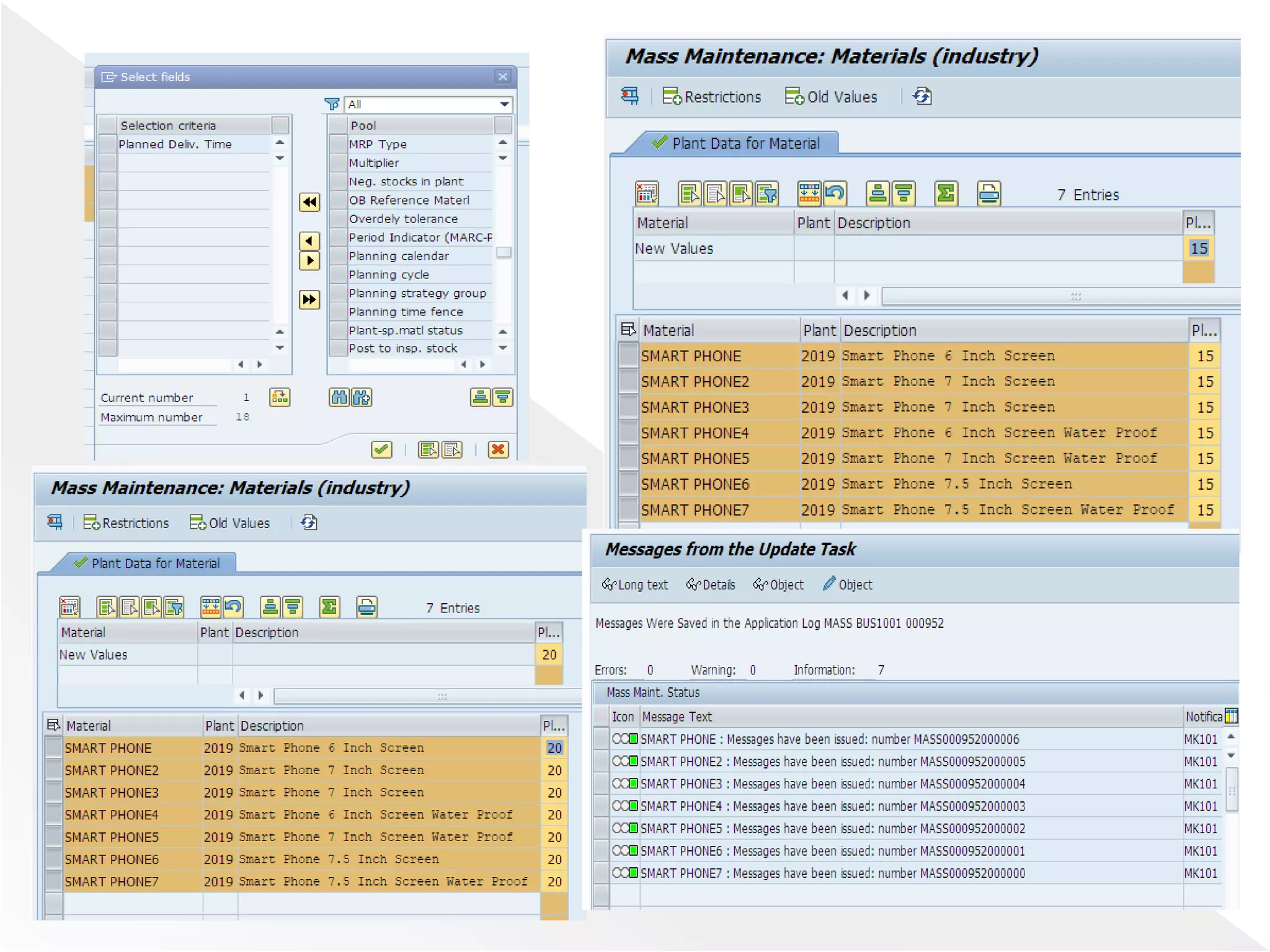
Task: Click the Restrictions button in top-right window
Action: click(712, 97)
